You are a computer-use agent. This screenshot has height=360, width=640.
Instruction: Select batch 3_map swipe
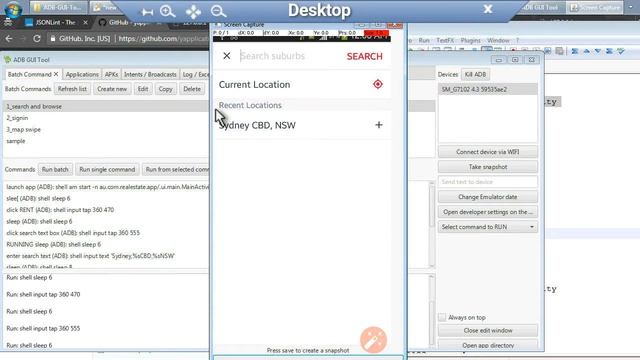pos(106,129)
